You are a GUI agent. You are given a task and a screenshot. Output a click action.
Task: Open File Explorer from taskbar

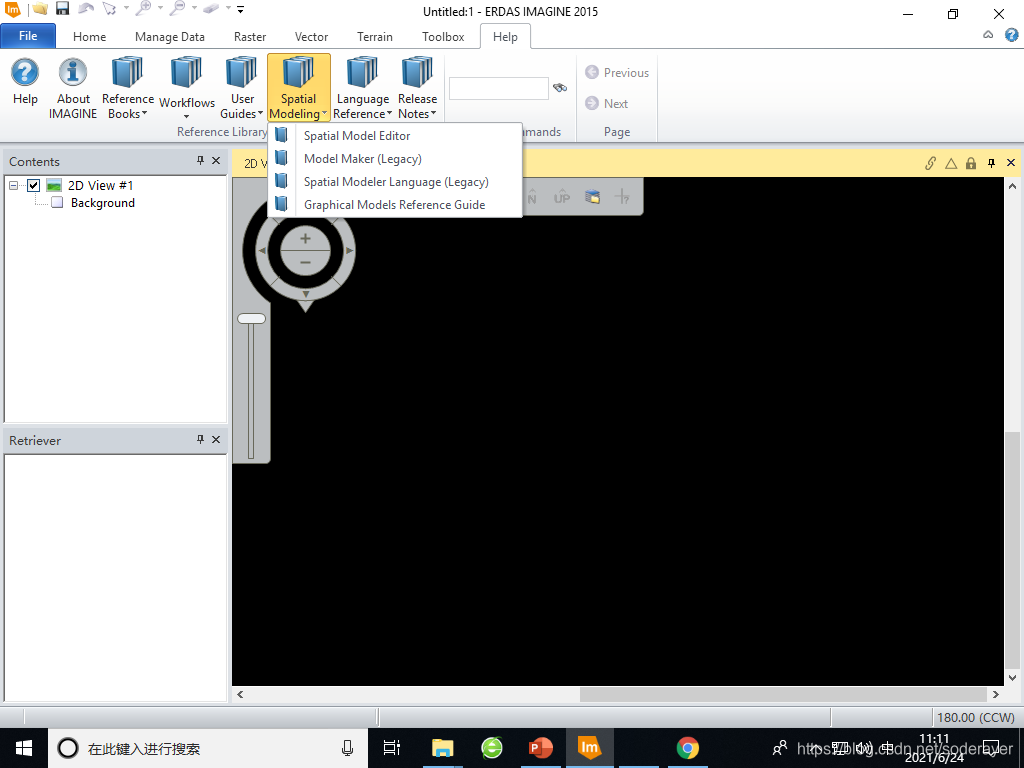pos(442,748)
